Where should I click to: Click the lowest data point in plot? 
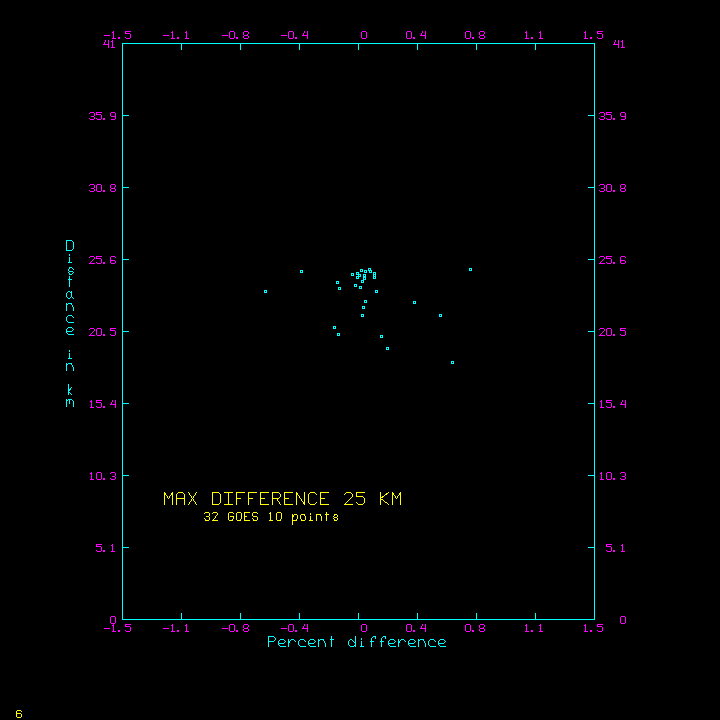(452, 362)
